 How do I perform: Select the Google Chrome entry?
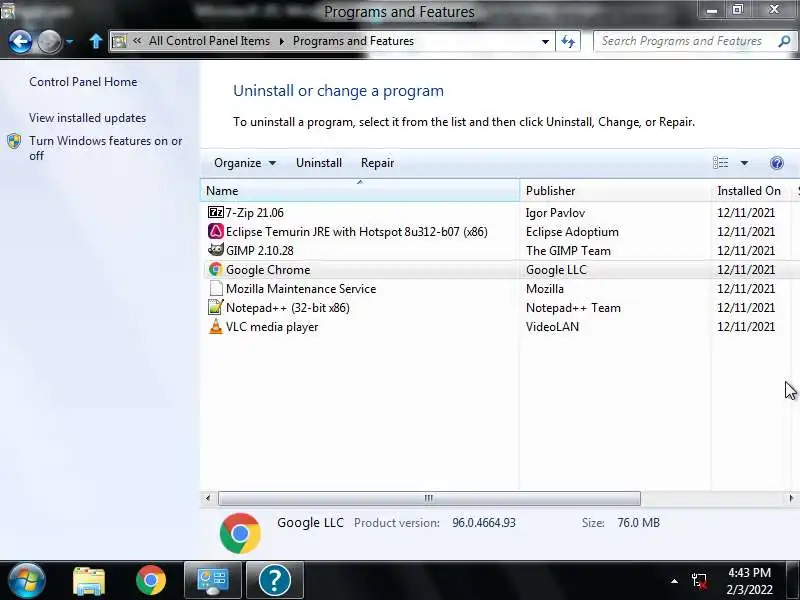point(268,269)
